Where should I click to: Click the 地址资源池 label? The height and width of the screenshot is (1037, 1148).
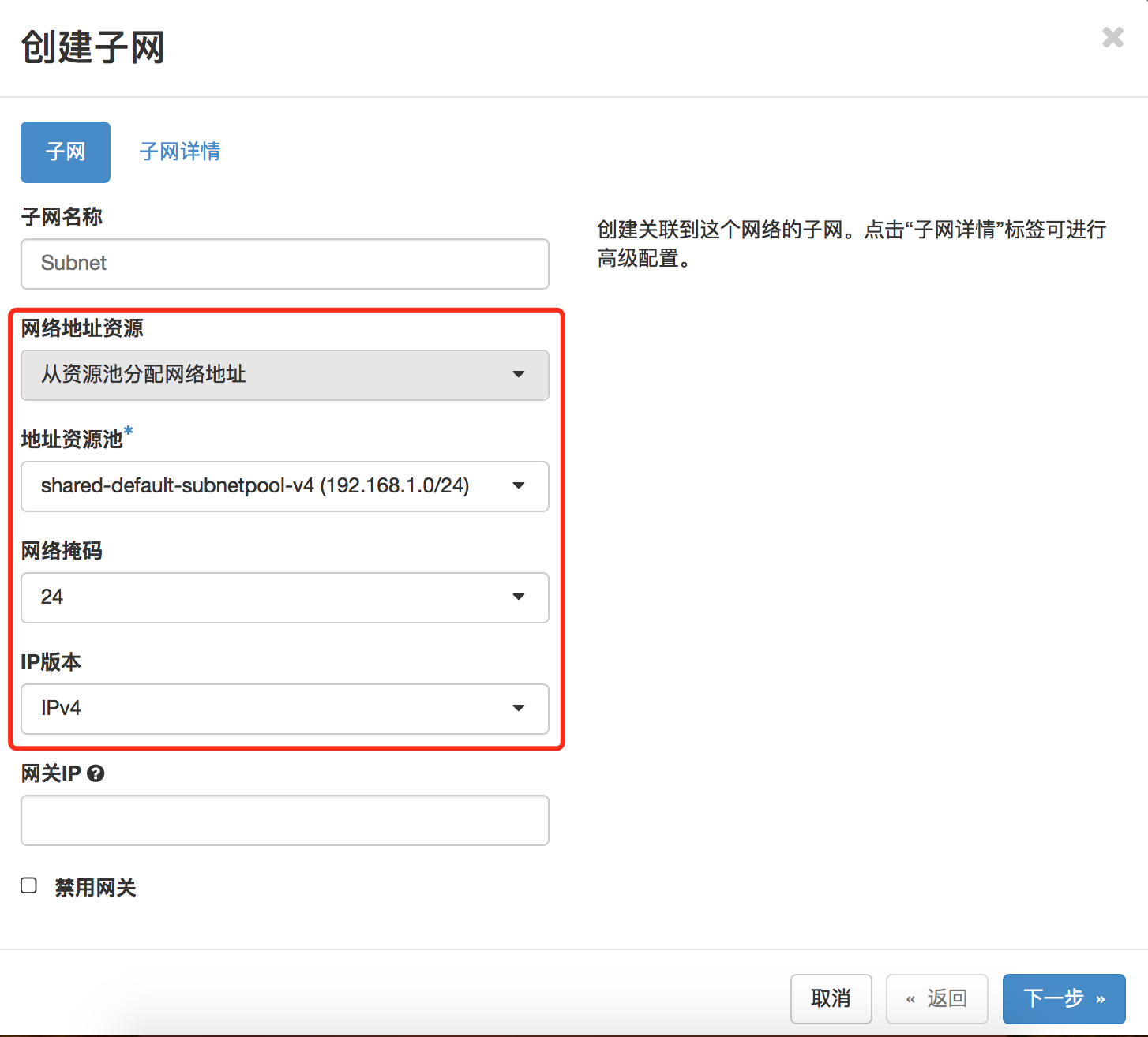tap(72, 440)
